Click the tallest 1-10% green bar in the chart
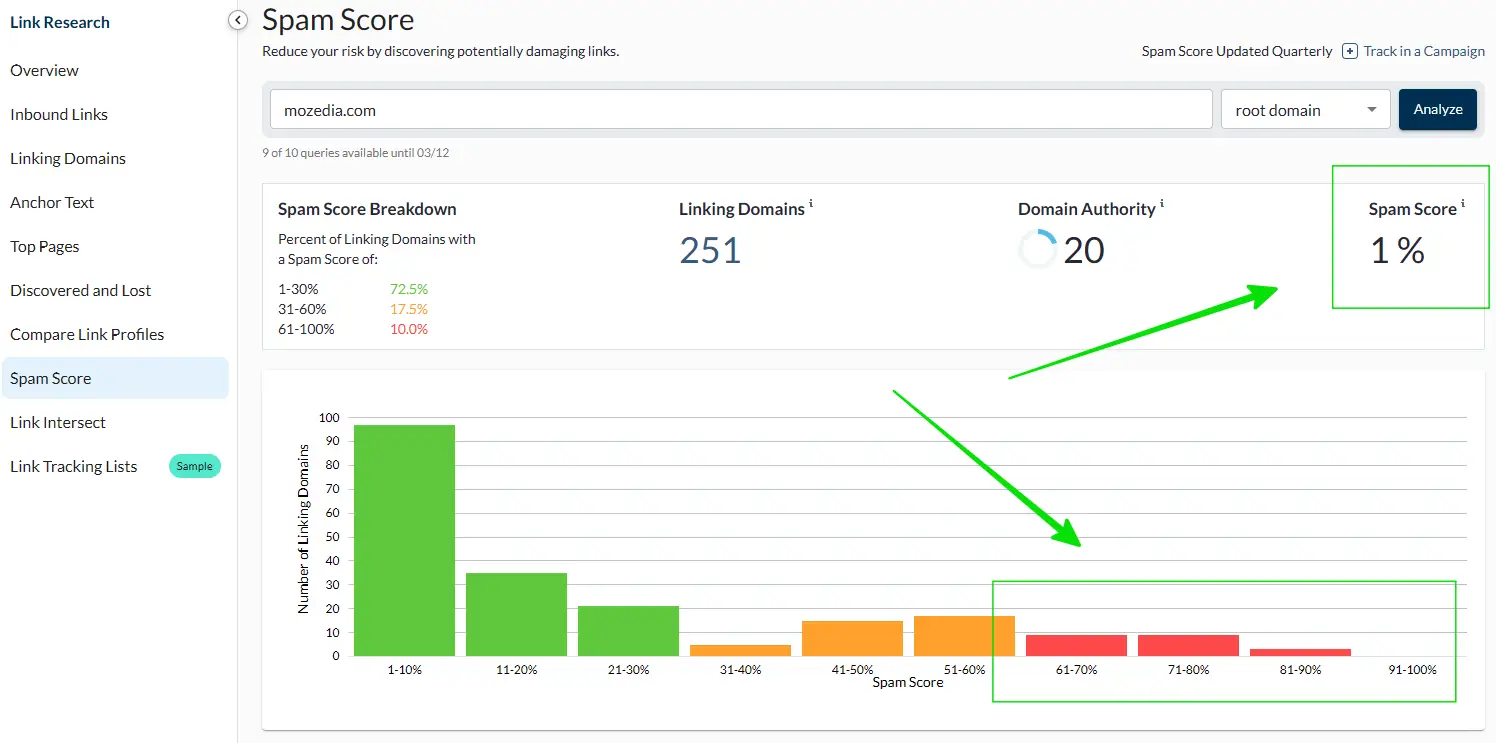 [x=404, y=540]
